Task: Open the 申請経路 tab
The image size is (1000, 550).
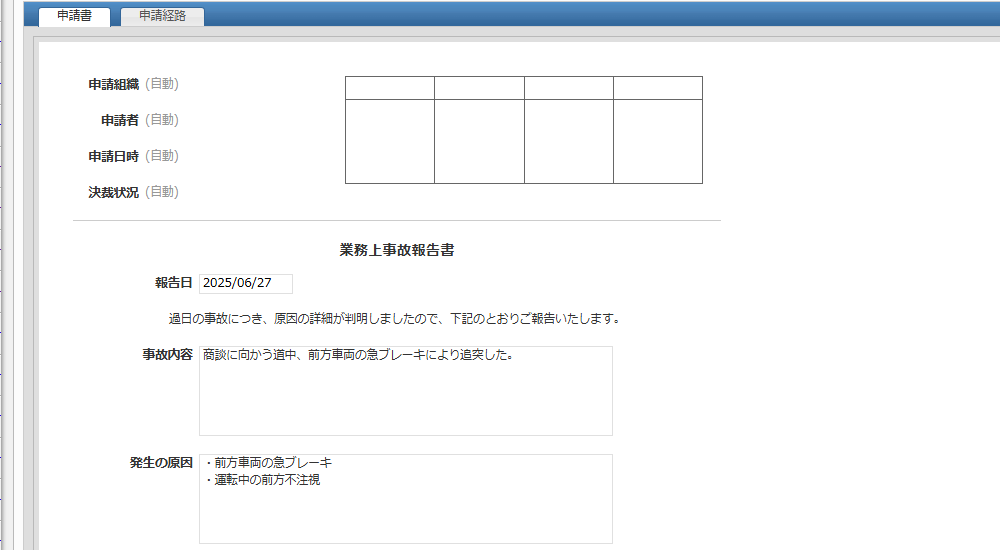Action: 162,16
